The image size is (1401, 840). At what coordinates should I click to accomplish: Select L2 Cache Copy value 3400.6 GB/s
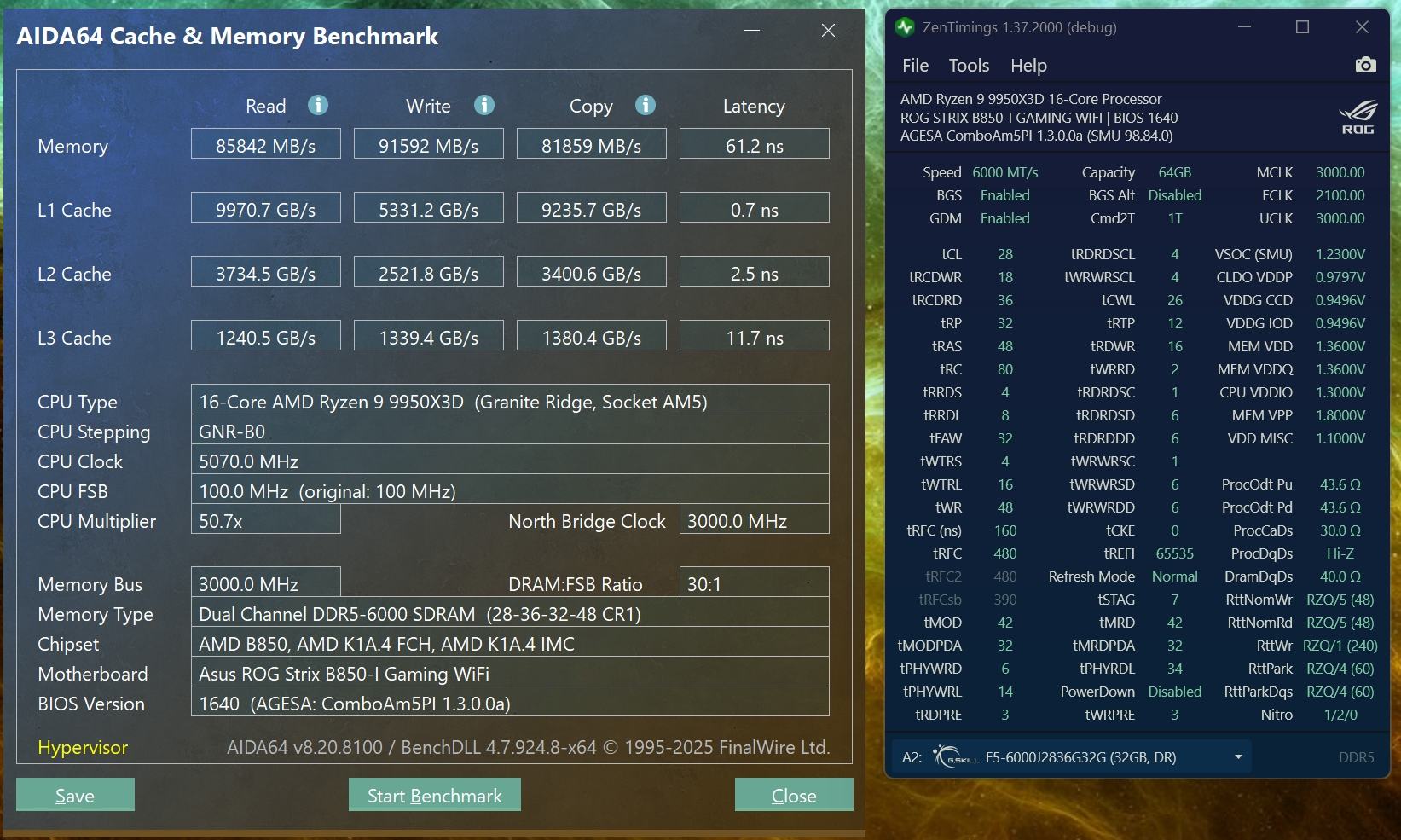592,272
